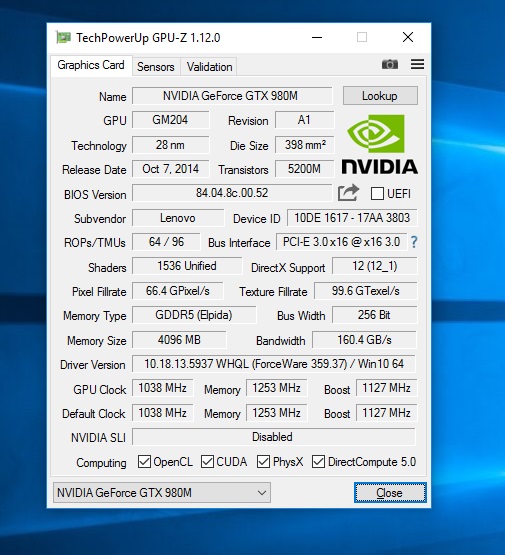This screenshot has width=505, height=555.
Task: Enable the UEFI checkbox
Action: 377,194
